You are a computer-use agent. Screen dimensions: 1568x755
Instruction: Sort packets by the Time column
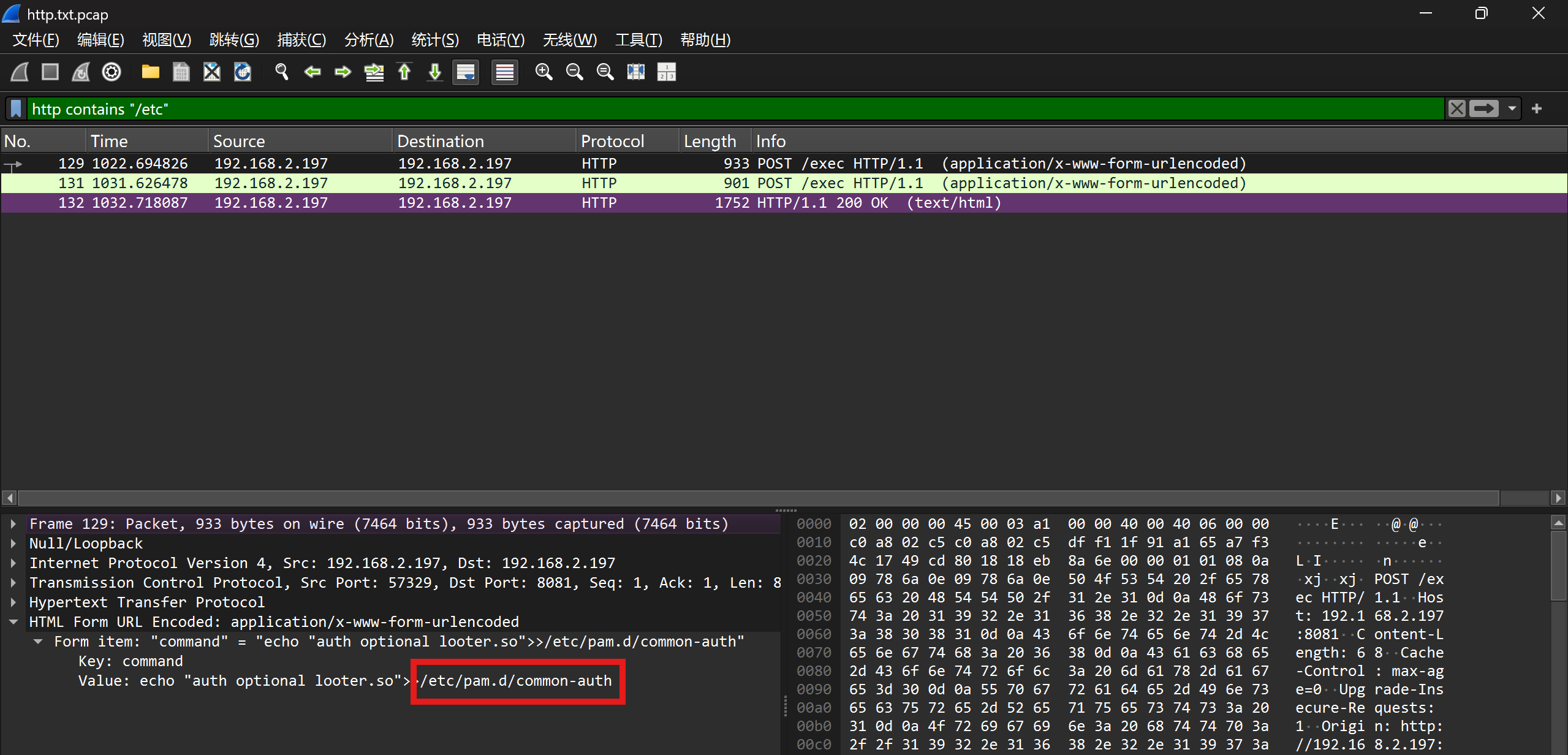click(148, 142)
